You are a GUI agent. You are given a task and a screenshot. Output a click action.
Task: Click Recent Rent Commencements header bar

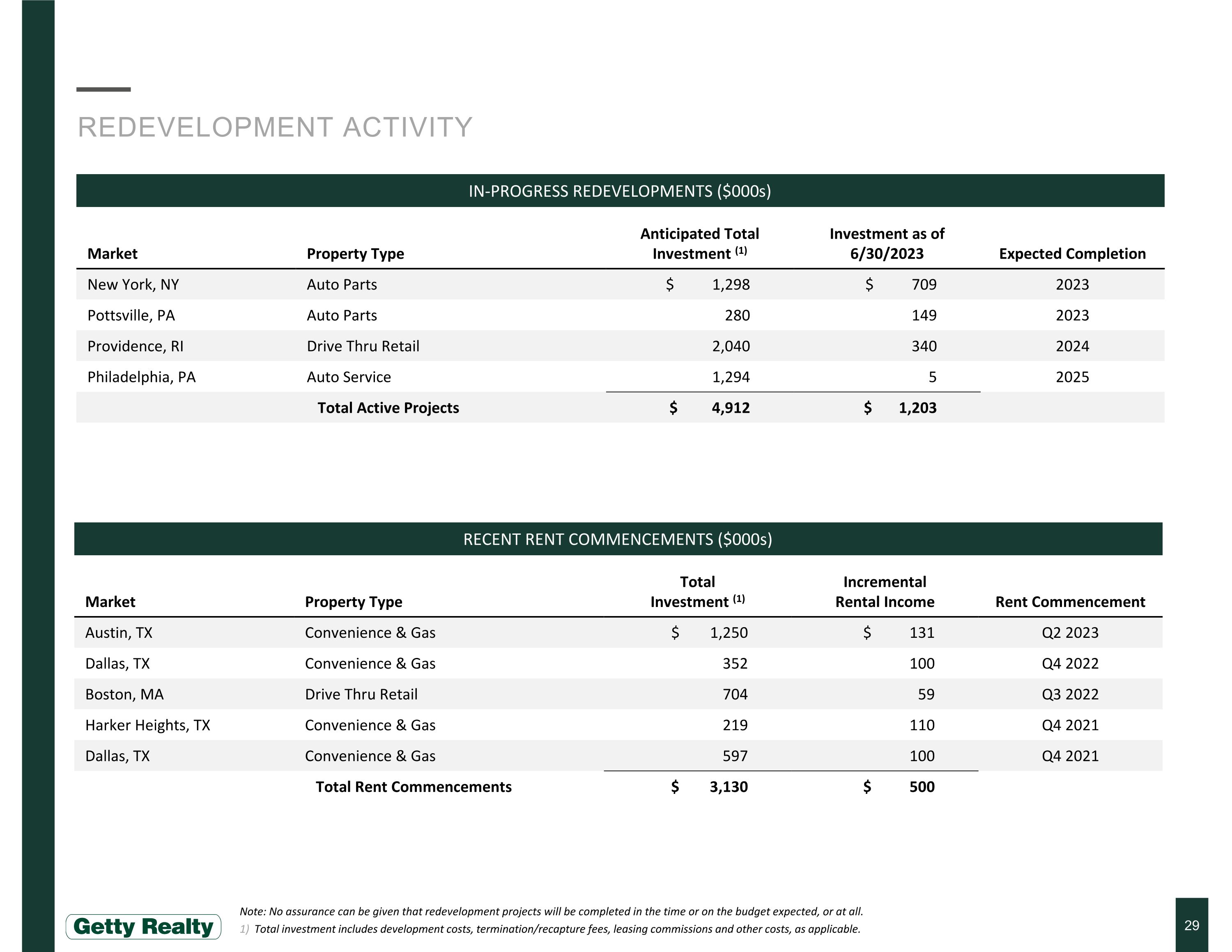click(x=618, y=539)
